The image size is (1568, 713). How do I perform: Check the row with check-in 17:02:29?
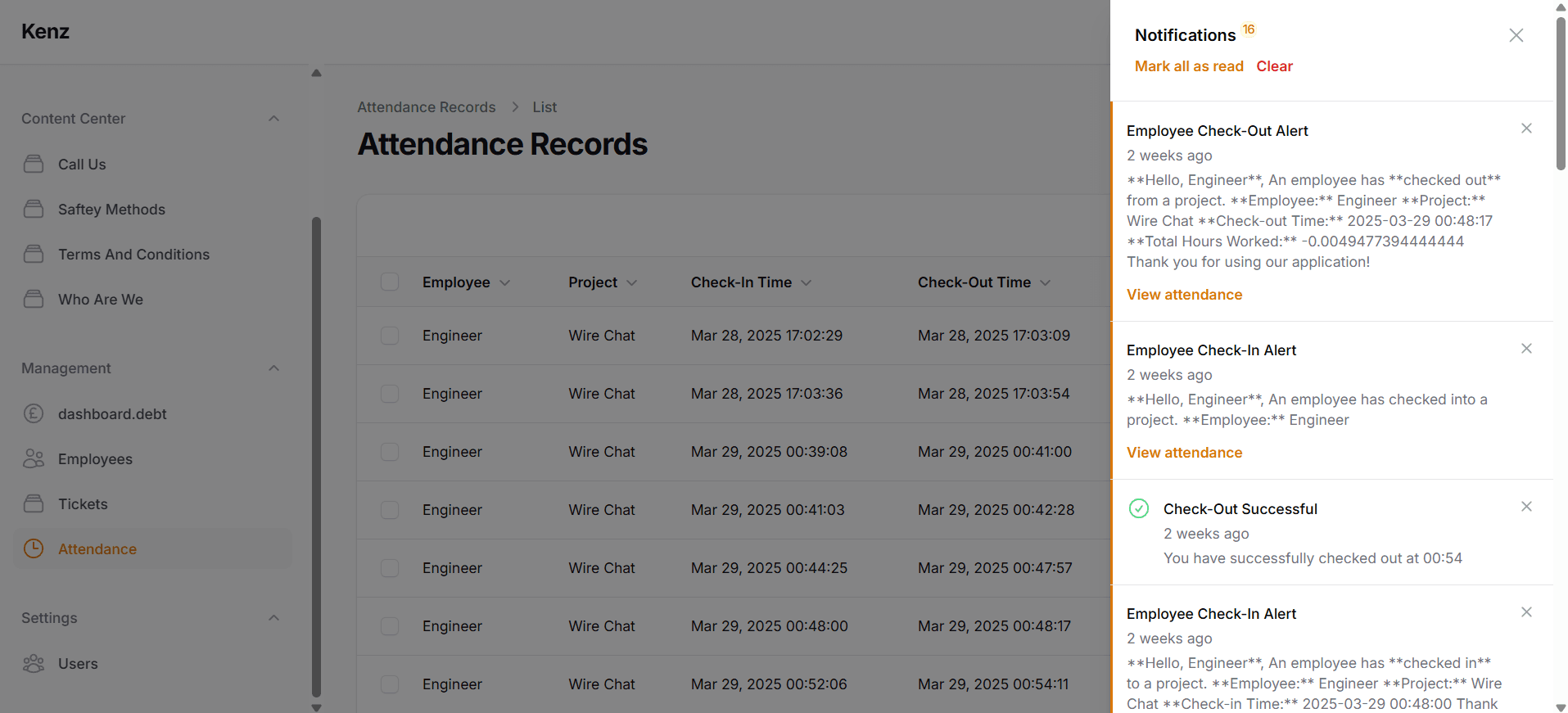(390, 336)
